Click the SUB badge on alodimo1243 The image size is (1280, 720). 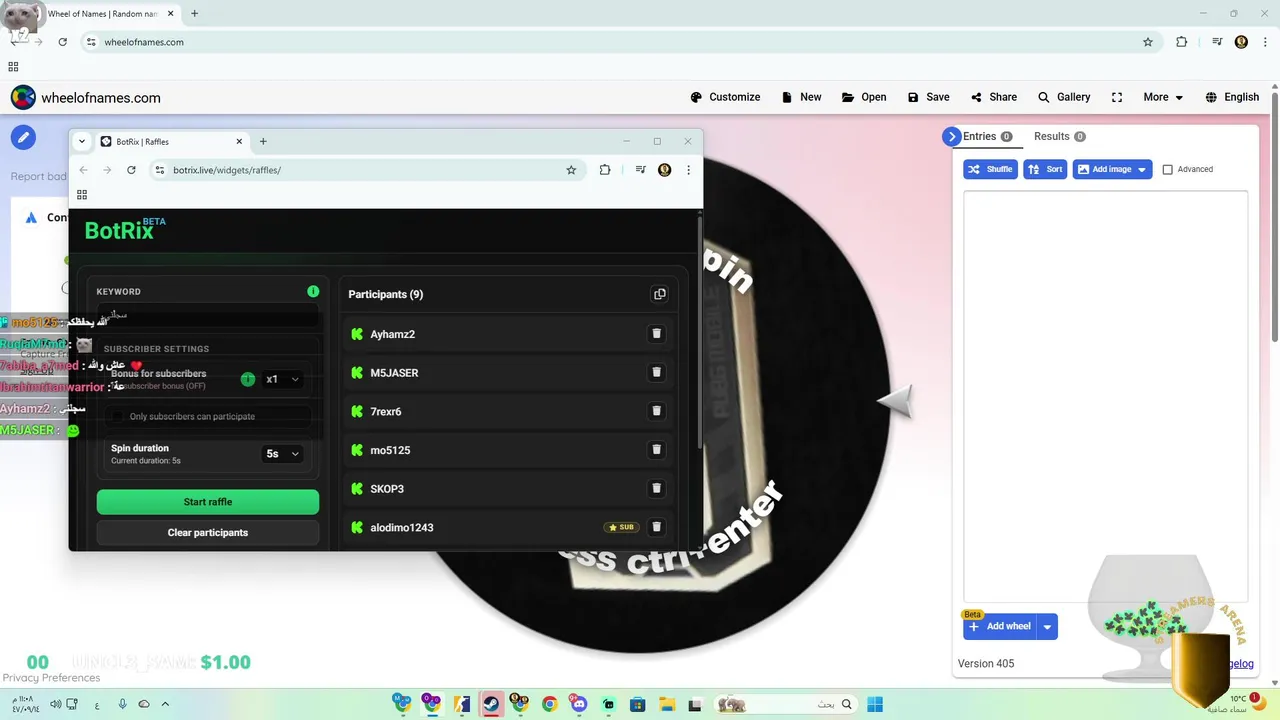point(621,527)
